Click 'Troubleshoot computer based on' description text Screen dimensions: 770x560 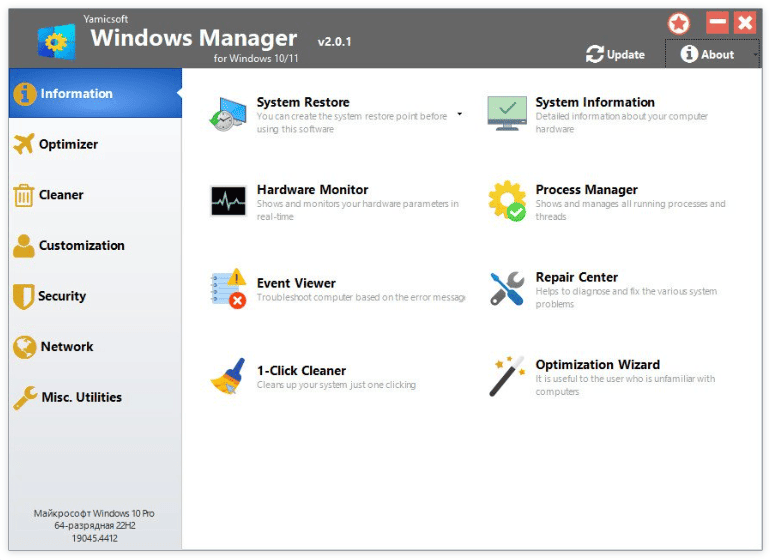coord(360,297)
